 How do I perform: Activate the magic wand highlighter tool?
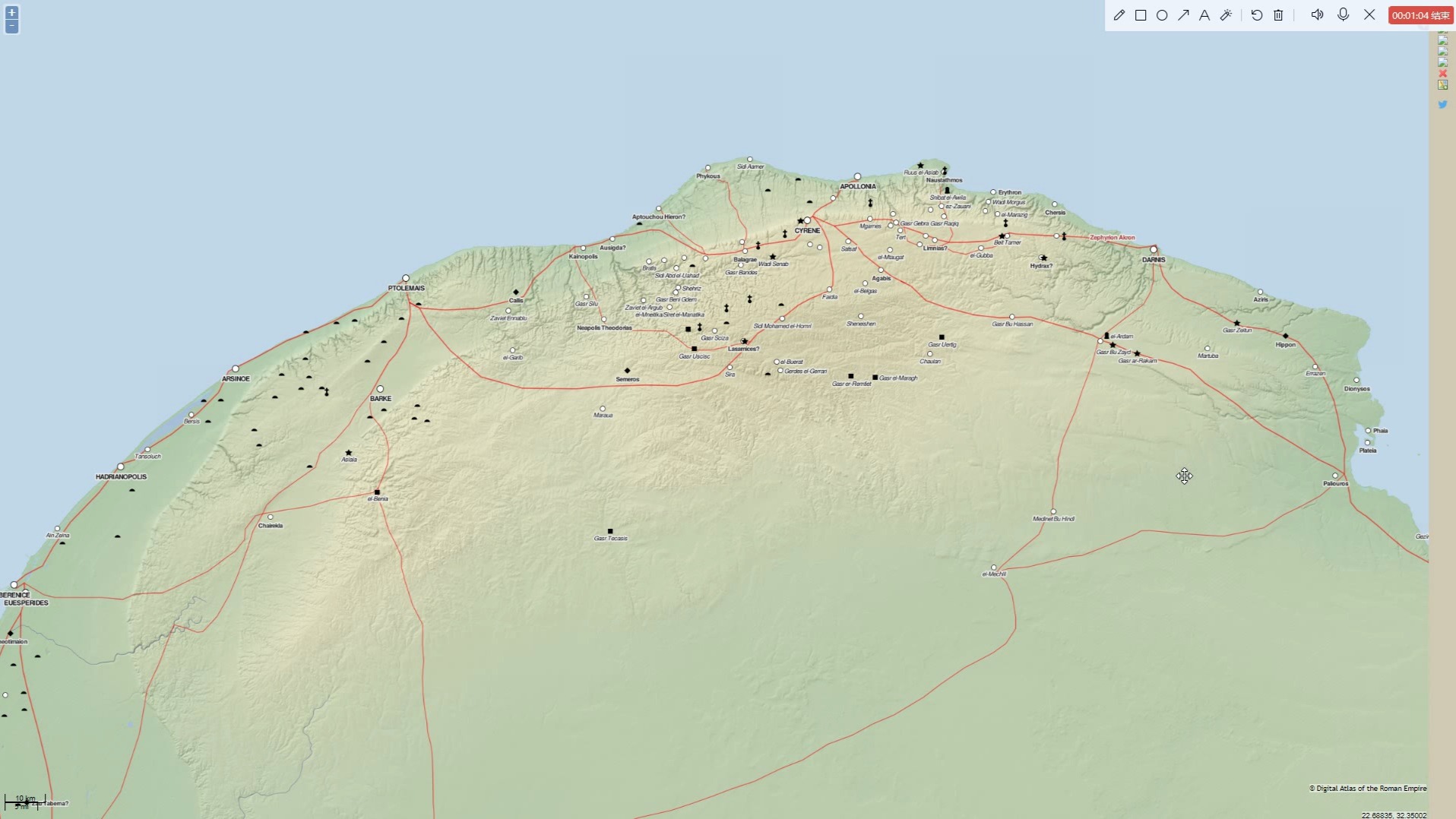coord(1226,15)
